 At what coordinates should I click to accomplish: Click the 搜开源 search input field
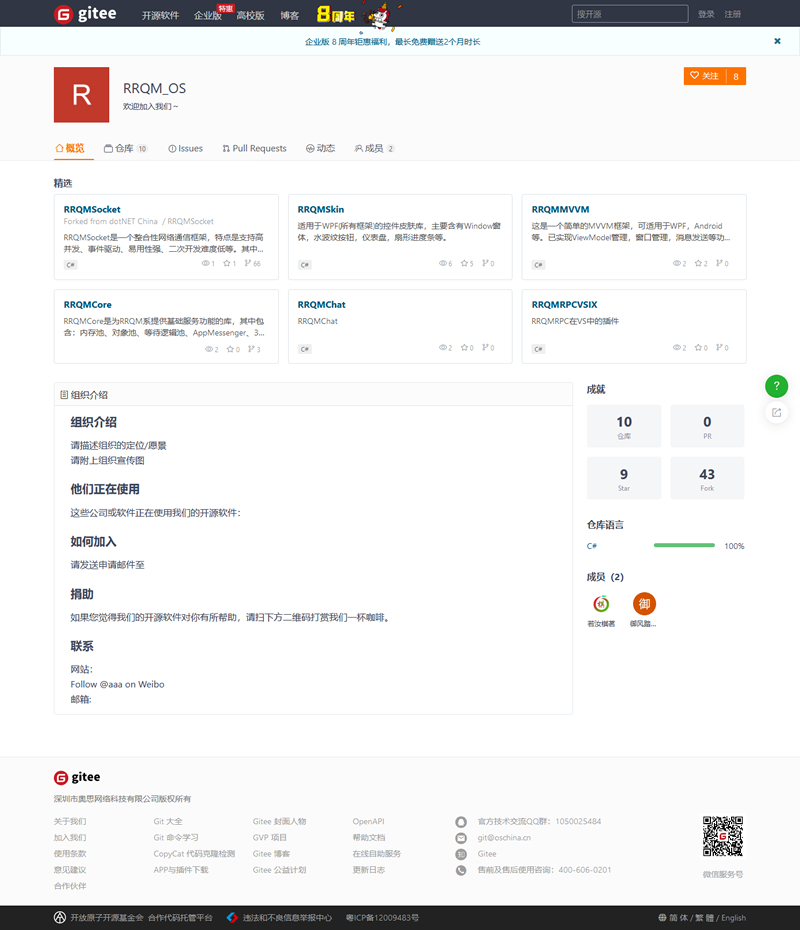click(x=629, y=14)
